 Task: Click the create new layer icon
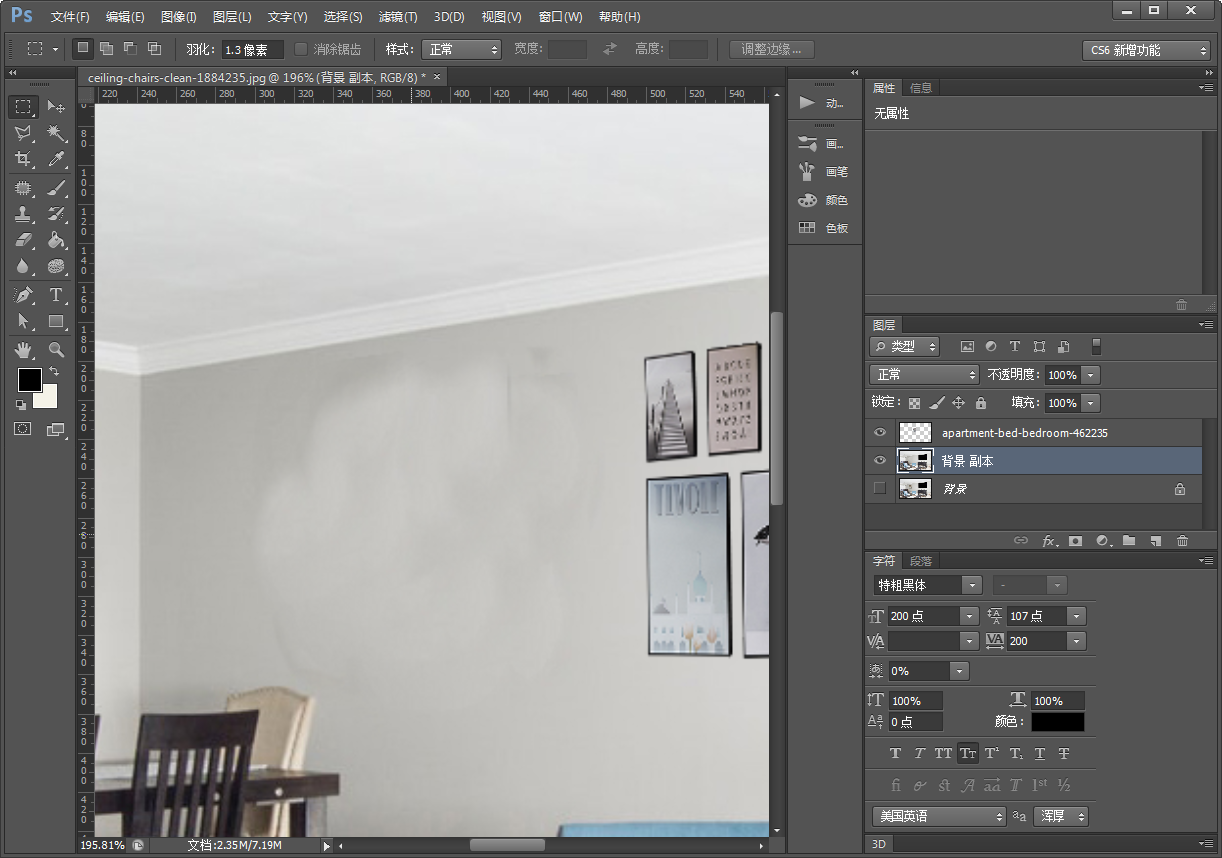[x=1156, y=540]
